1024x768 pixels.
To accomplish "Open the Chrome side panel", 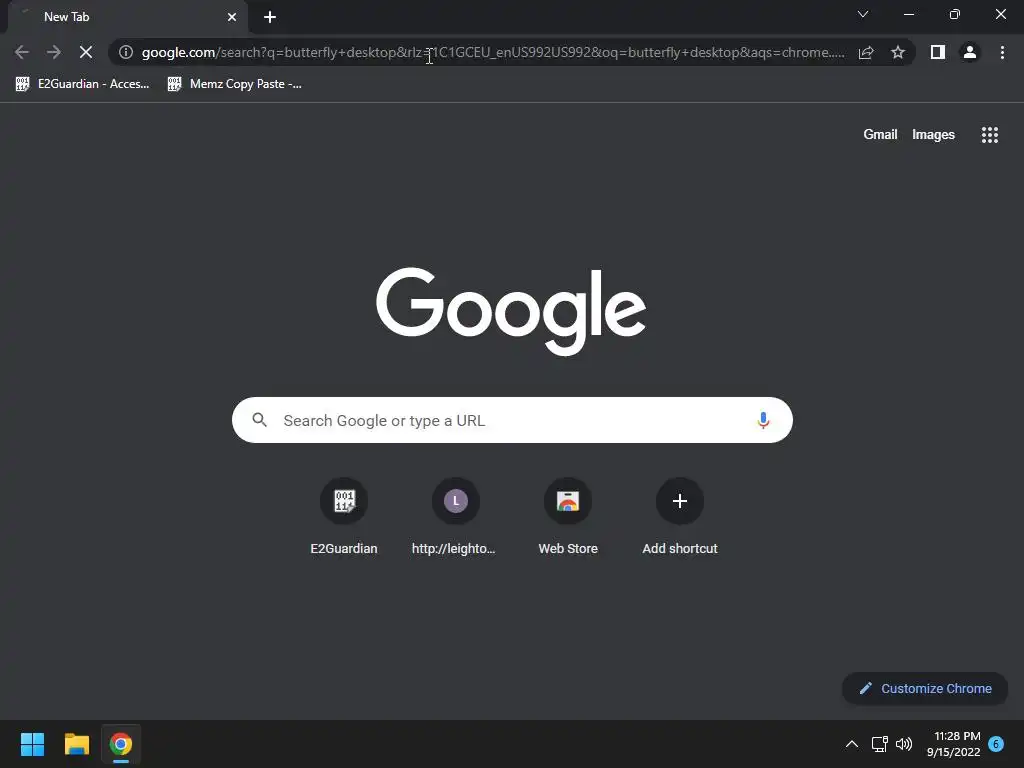I will 938,52.
